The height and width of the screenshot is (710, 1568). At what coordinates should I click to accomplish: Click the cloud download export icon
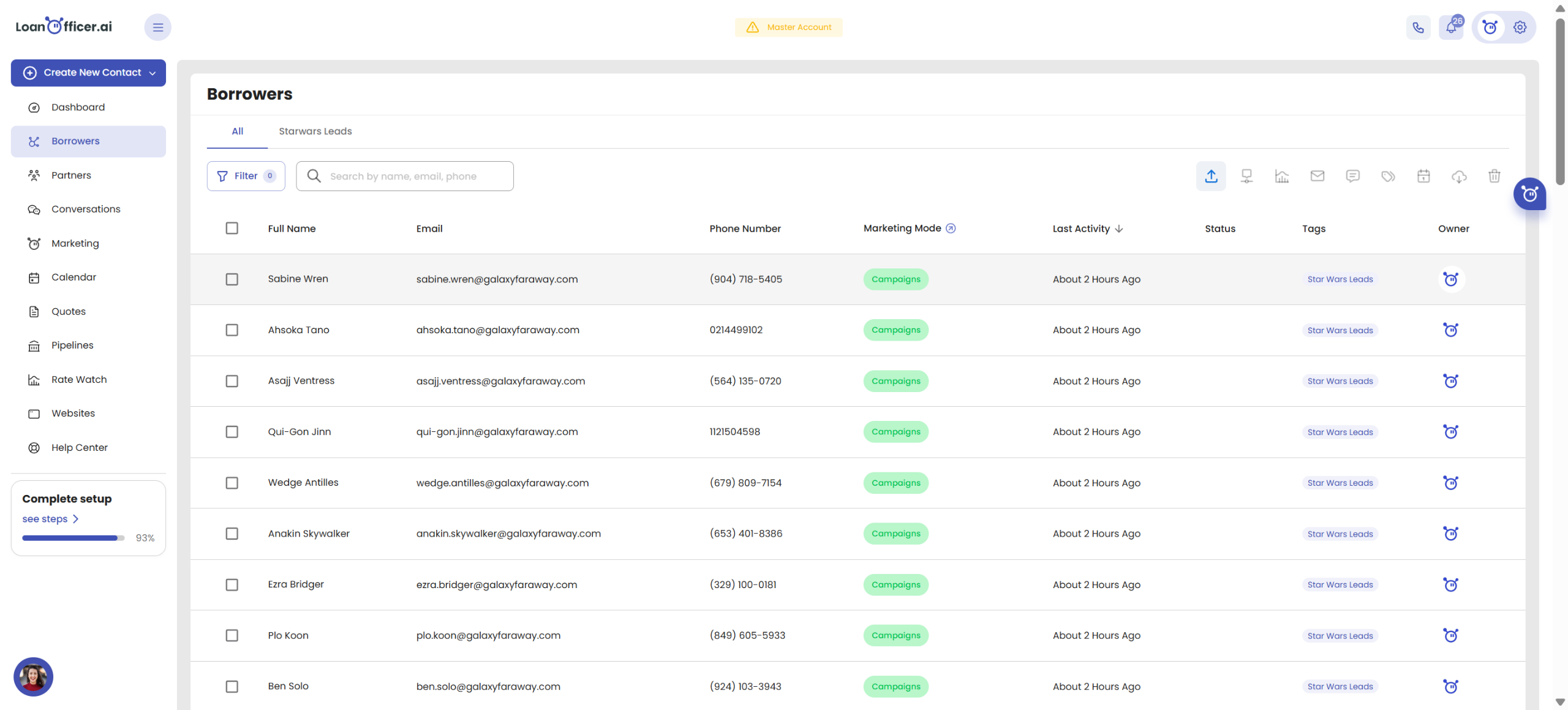tap(1459, 176)
